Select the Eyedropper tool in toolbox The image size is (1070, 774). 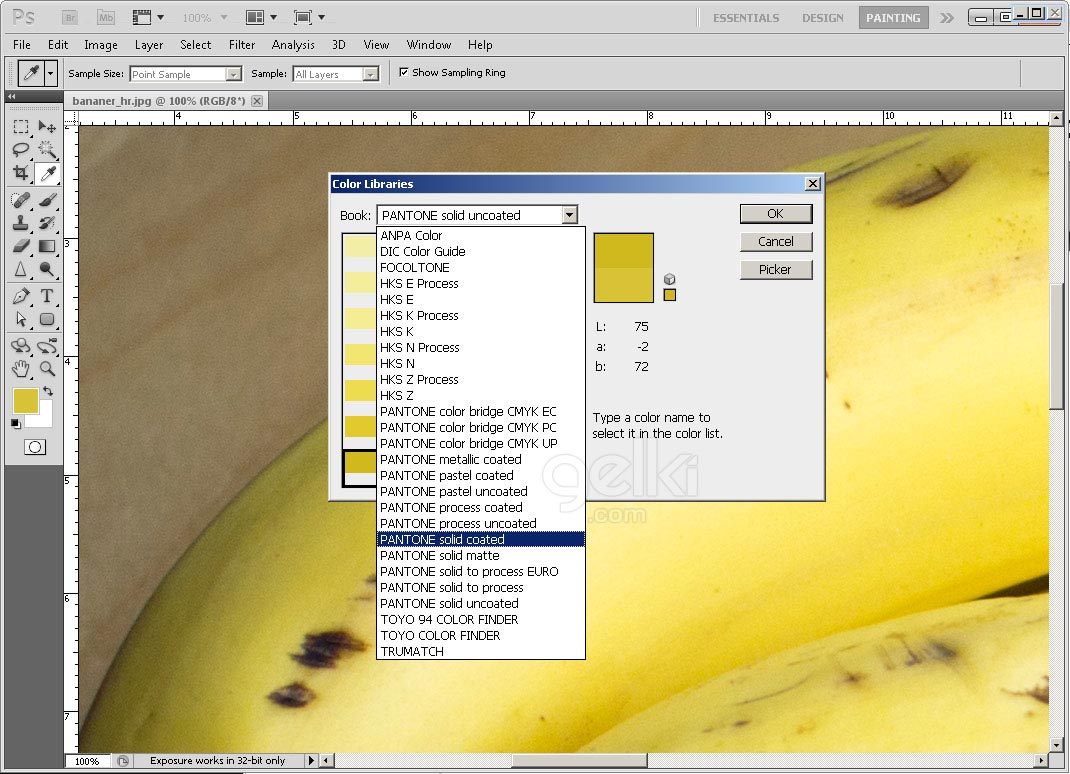(x=47, y=173)
